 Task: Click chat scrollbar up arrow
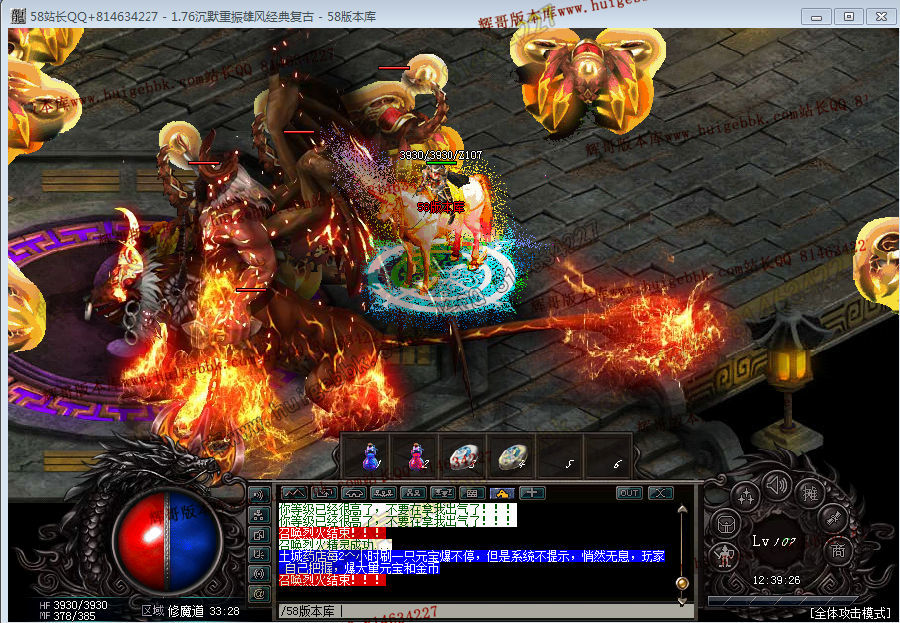pyautogui.click(x=682, y=509)
